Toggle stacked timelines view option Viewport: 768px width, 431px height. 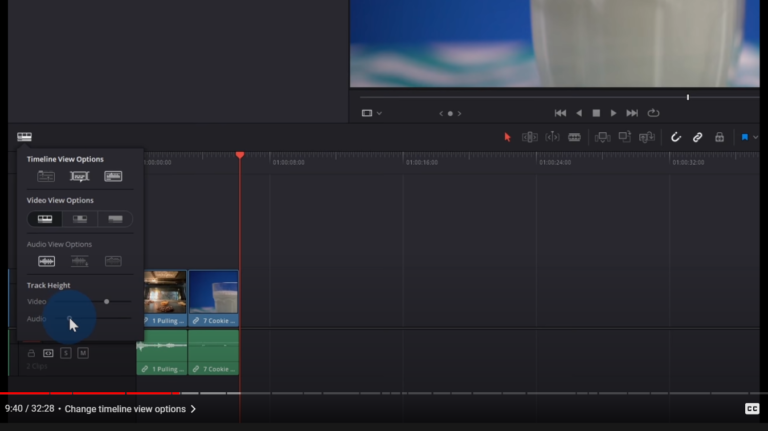pyautogui.click(x=46, y=176)
